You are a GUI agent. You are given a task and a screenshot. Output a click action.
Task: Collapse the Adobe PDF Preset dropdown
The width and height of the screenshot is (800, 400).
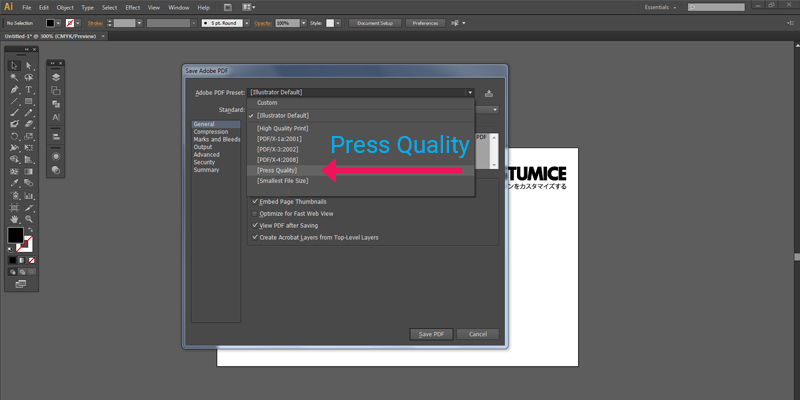pos(469,92)
